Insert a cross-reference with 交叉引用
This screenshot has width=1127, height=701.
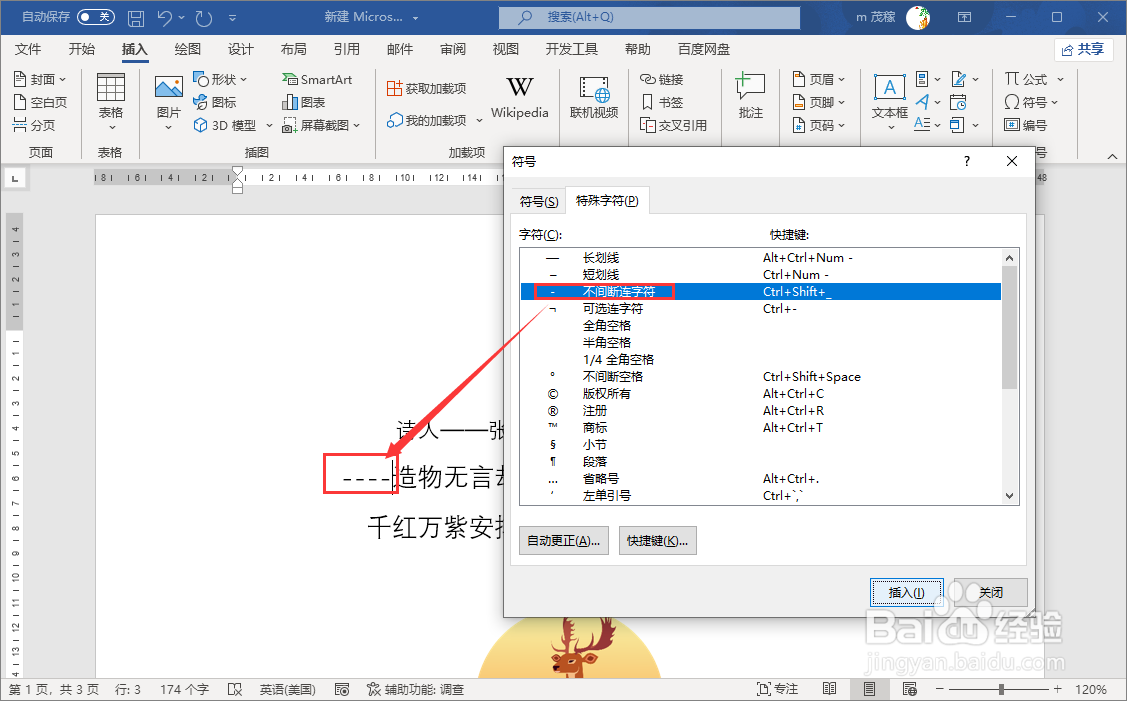coord(673,125)
